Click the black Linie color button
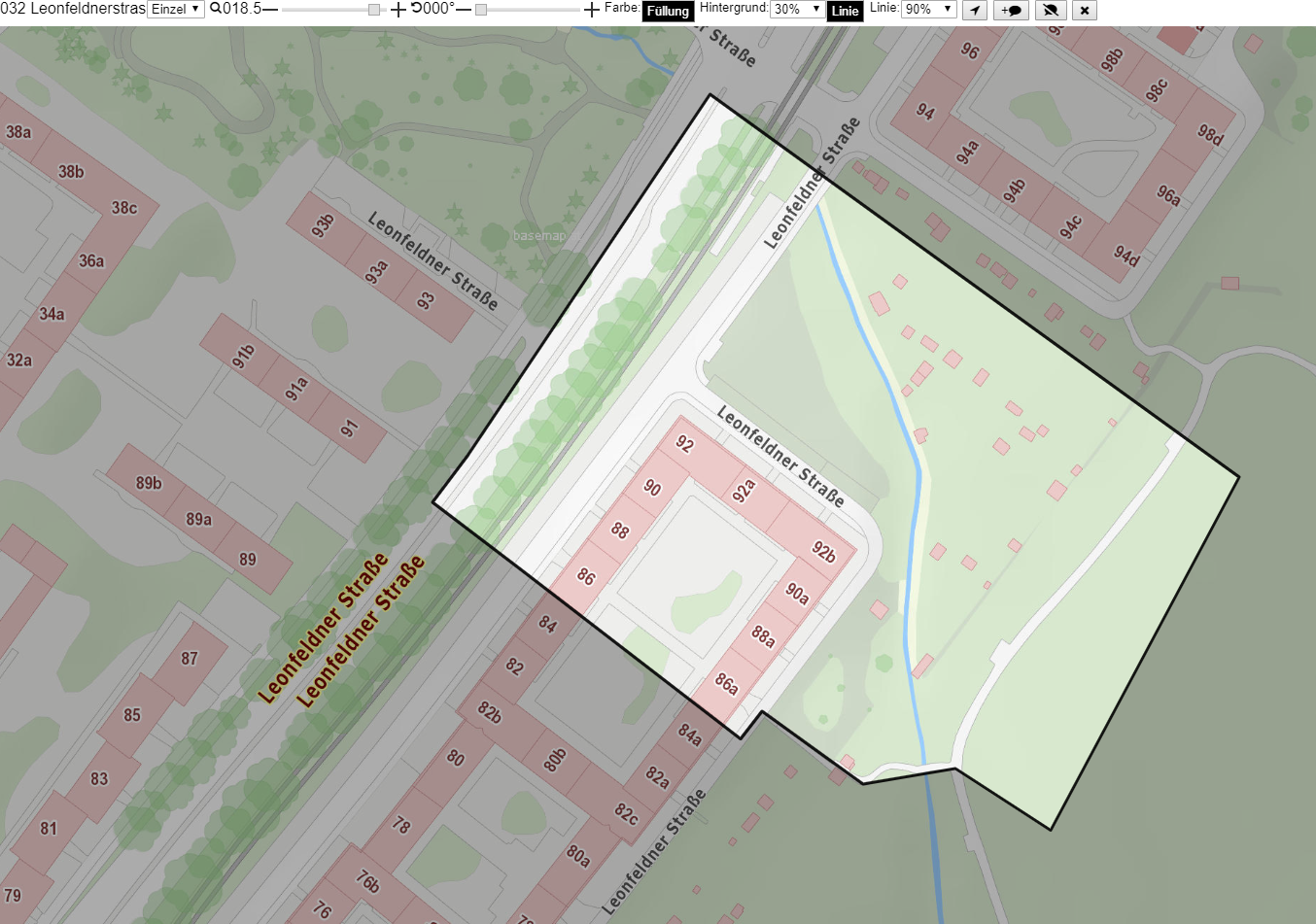The height and width of the screenshot is (924, 1316). pos(845,11)
